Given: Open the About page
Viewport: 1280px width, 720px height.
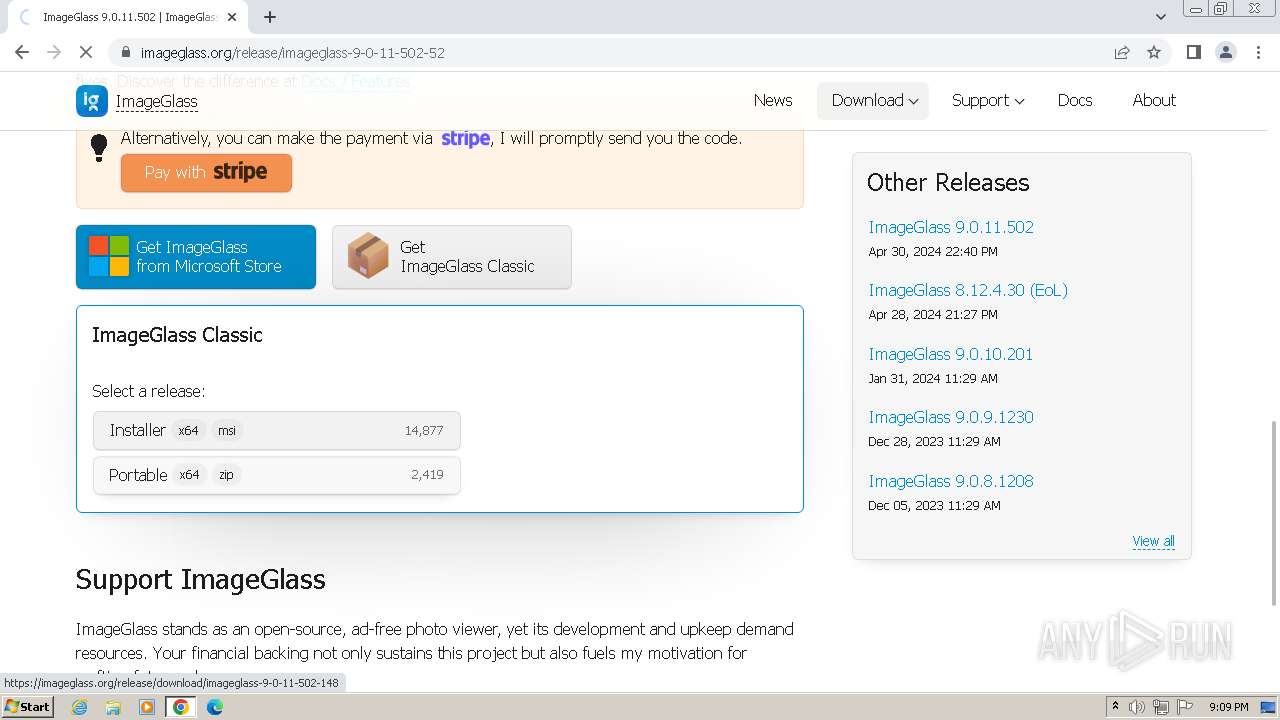Looking at the screenshot, I should pos(1154,100).
